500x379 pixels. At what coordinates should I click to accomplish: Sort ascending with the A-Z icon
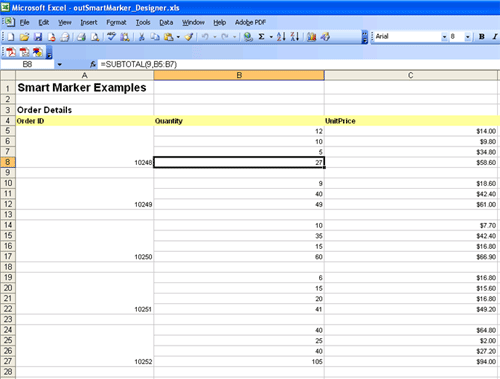281,37
